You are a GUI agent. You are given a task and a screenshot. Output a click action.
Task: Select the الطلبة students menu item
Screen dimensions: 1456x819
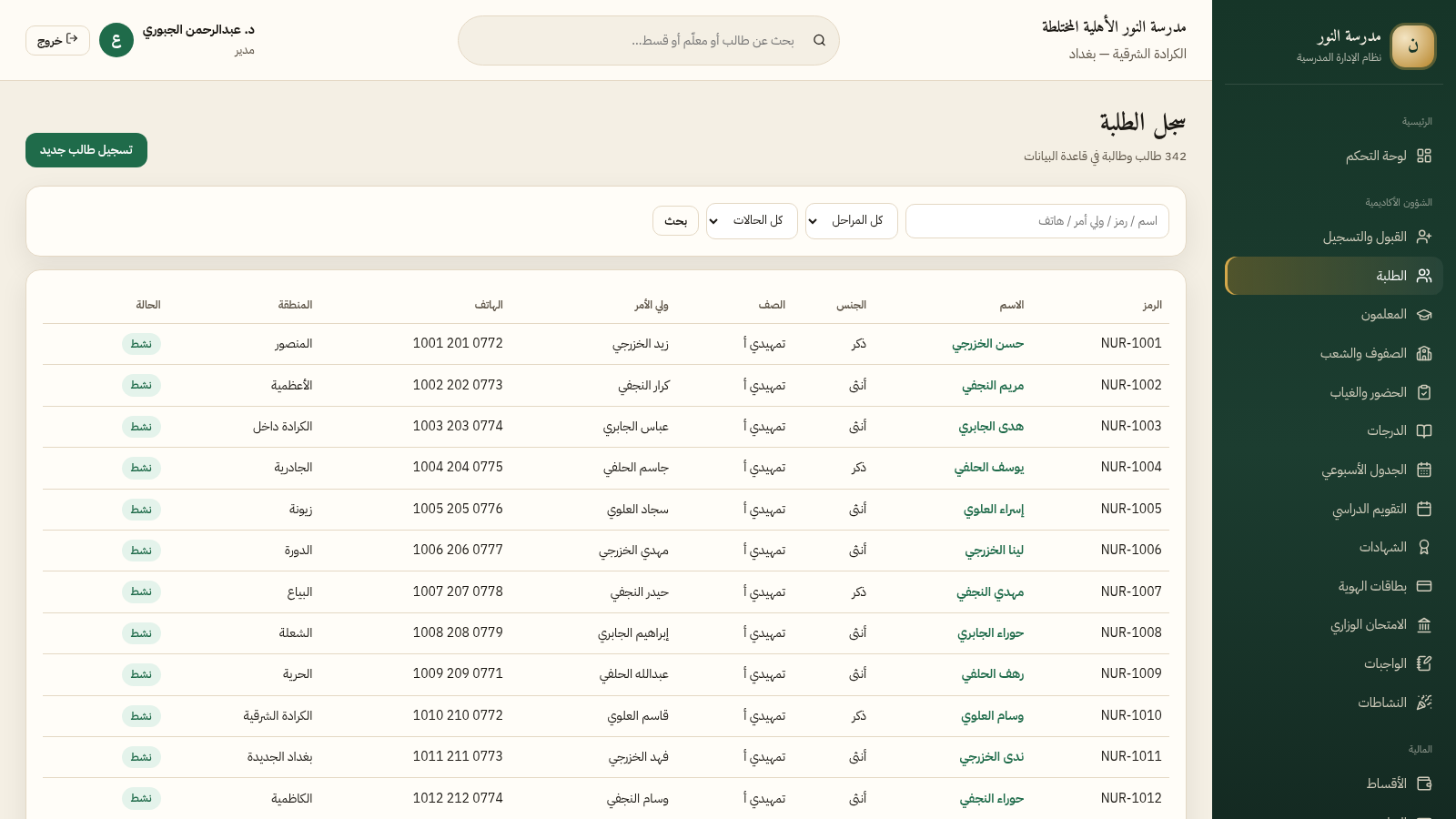[1334, 276]
